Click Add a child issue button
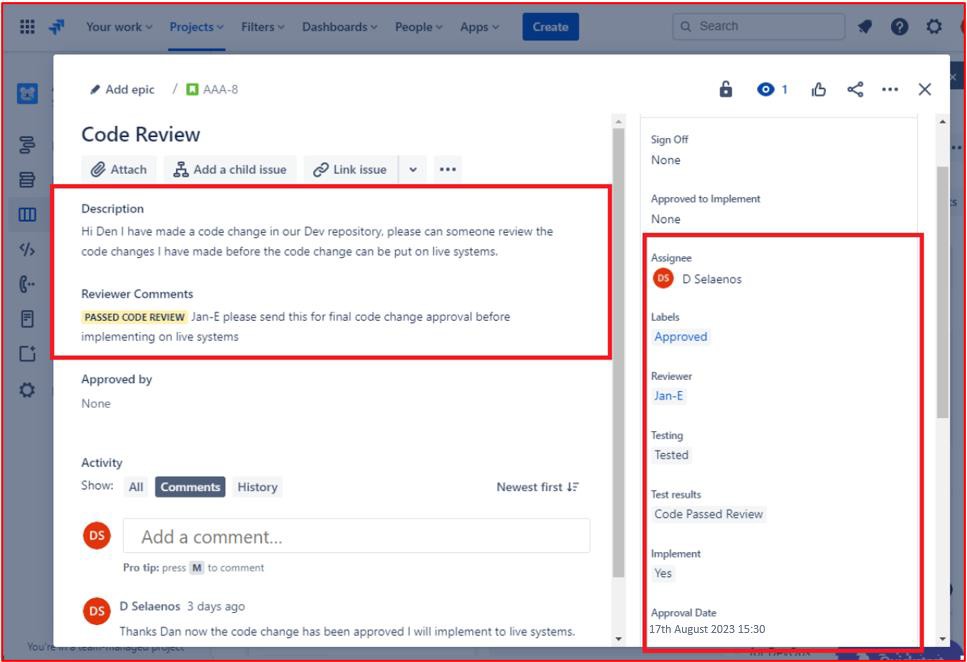Image resolution: width=967 pixels, height=662 pixels. [x=230, y=169]
